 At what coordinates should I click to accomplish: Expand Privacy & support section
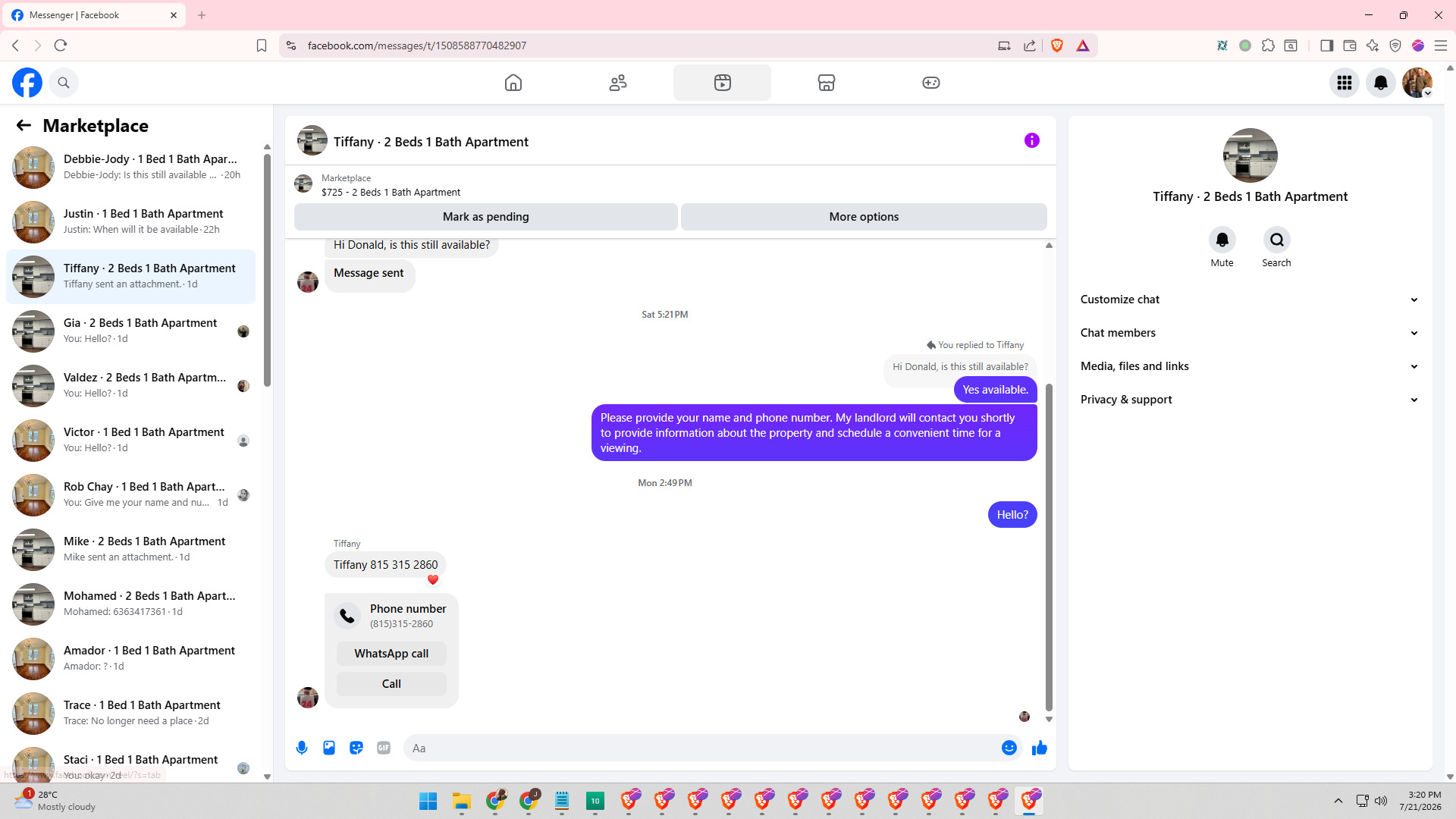(1250, 400)
